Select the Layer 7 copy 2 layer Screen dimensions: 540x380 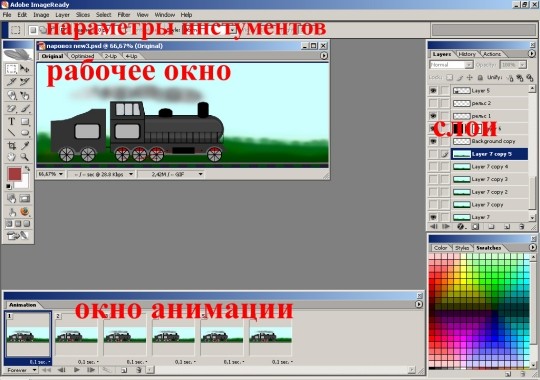(489, 192)
